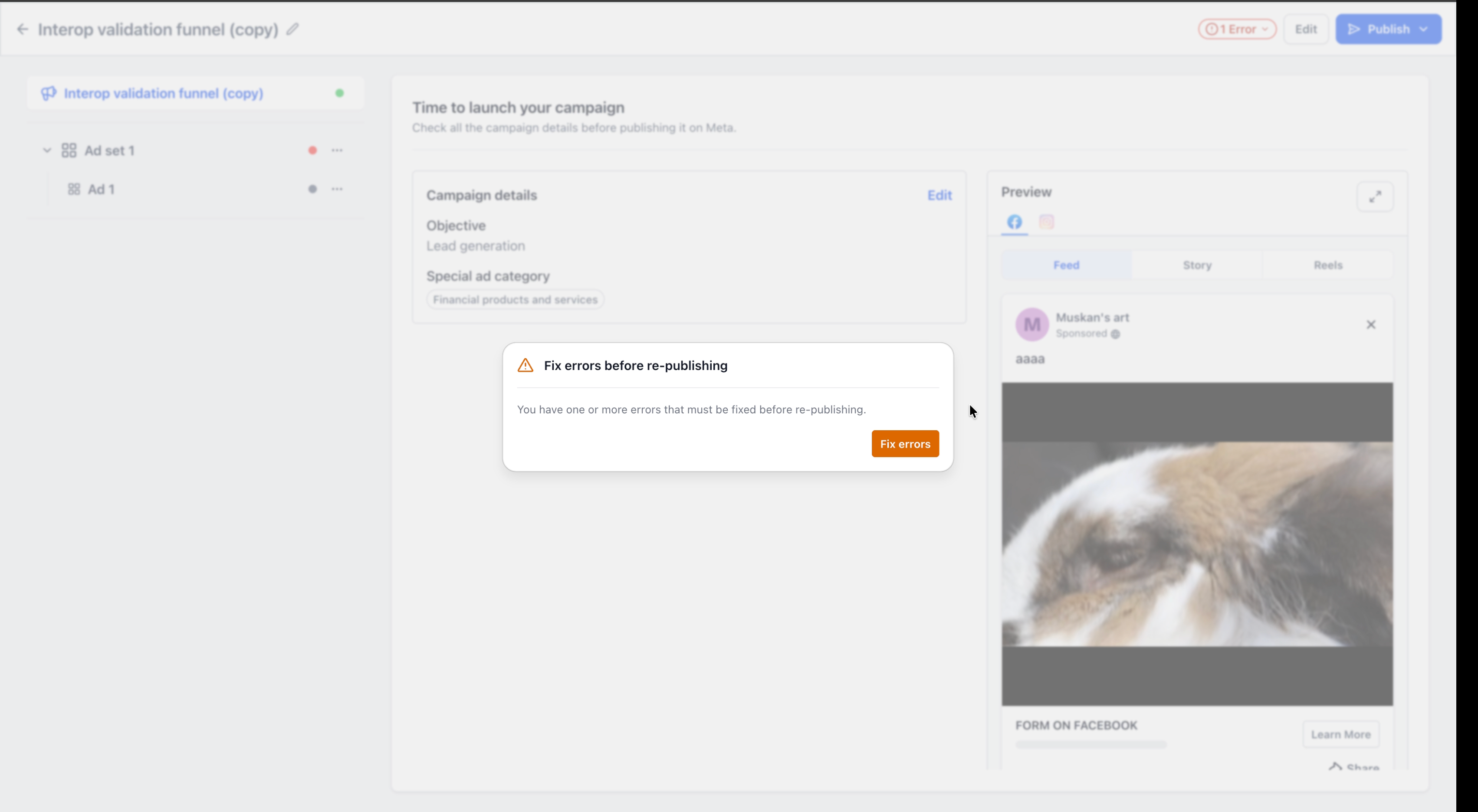Click the Lead generation objective text

(x=476, y=246)
